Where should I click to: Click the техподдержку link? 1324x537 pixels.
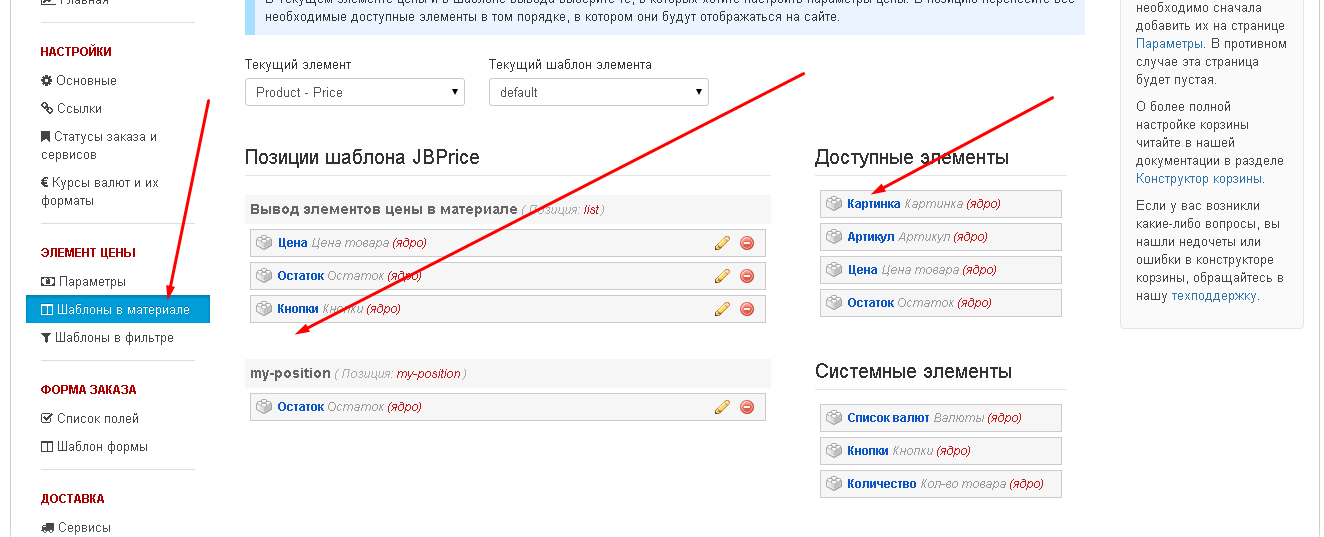(x=1214, y=296)
